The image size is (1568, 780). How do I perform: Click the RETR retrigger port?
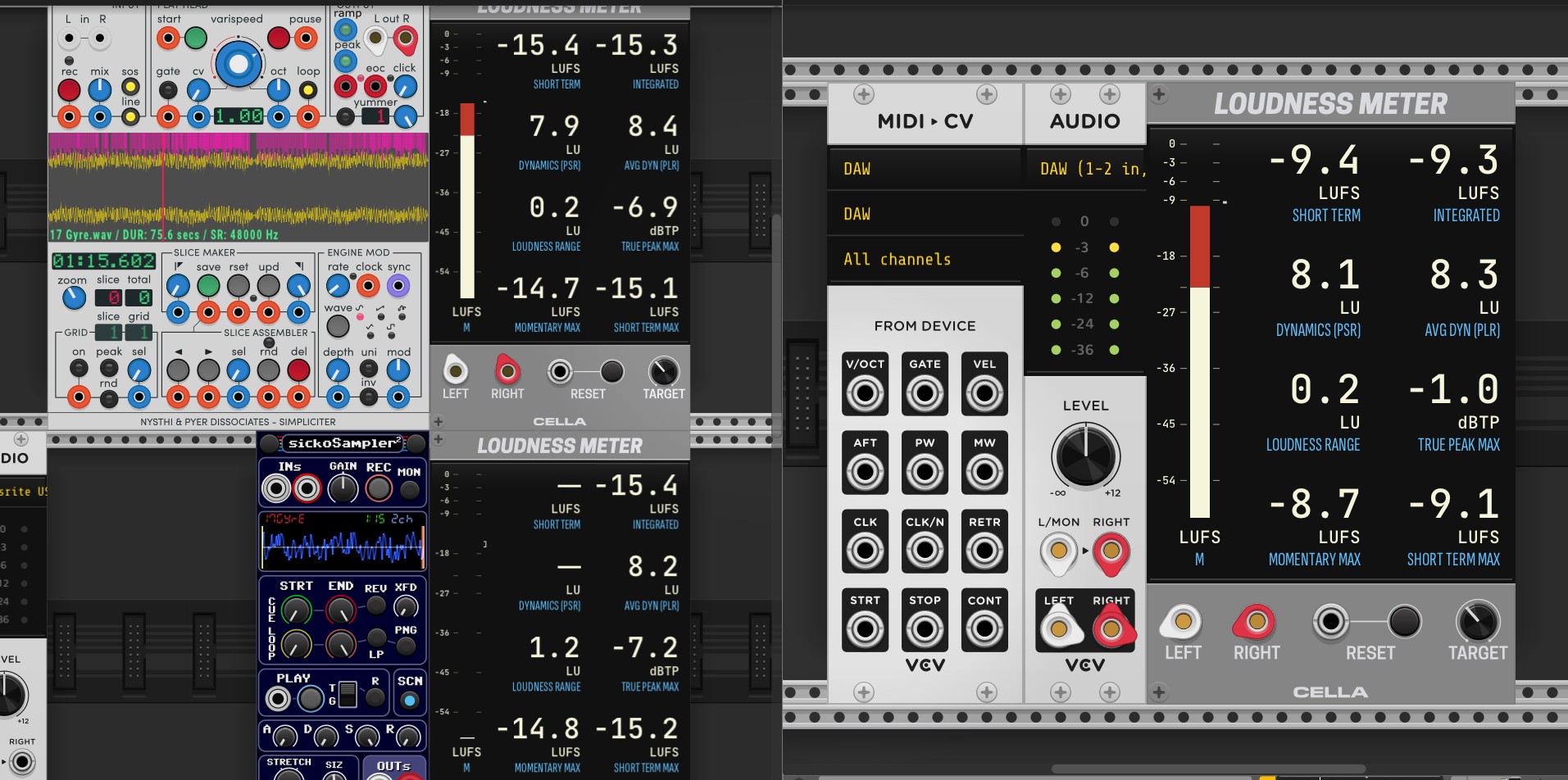(984, 551)
